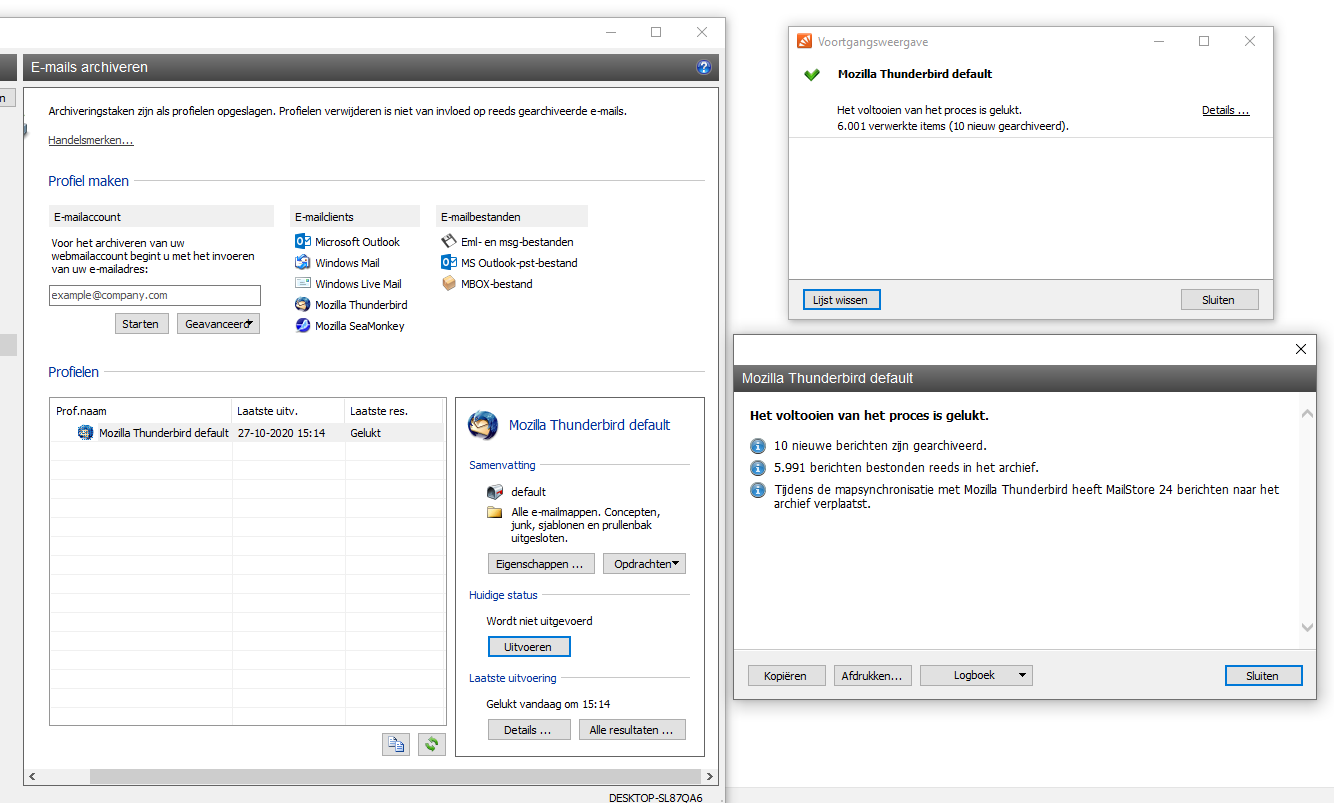Expand the Opdrachten dropdown
Screen dimensions: 1334x803
644,564
